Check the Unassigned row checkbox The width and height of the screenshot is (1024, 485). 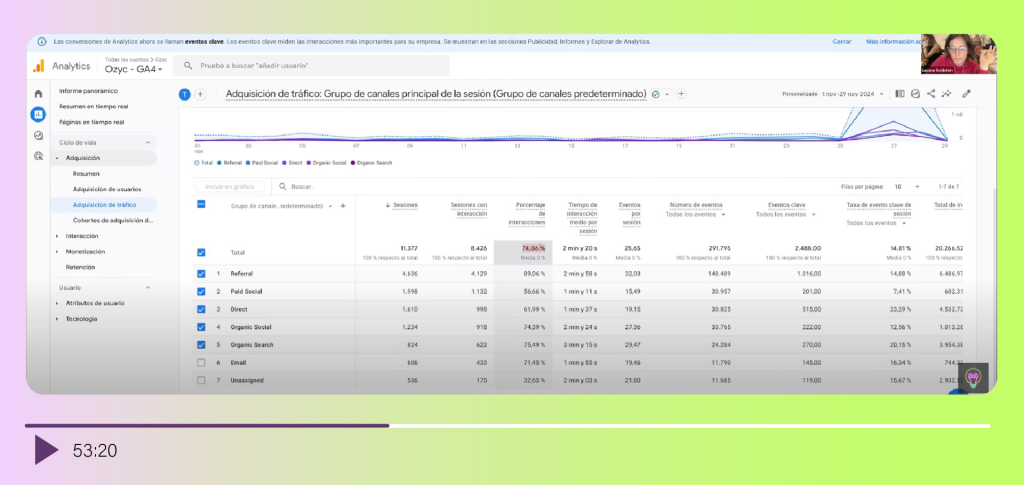(202, 381)
